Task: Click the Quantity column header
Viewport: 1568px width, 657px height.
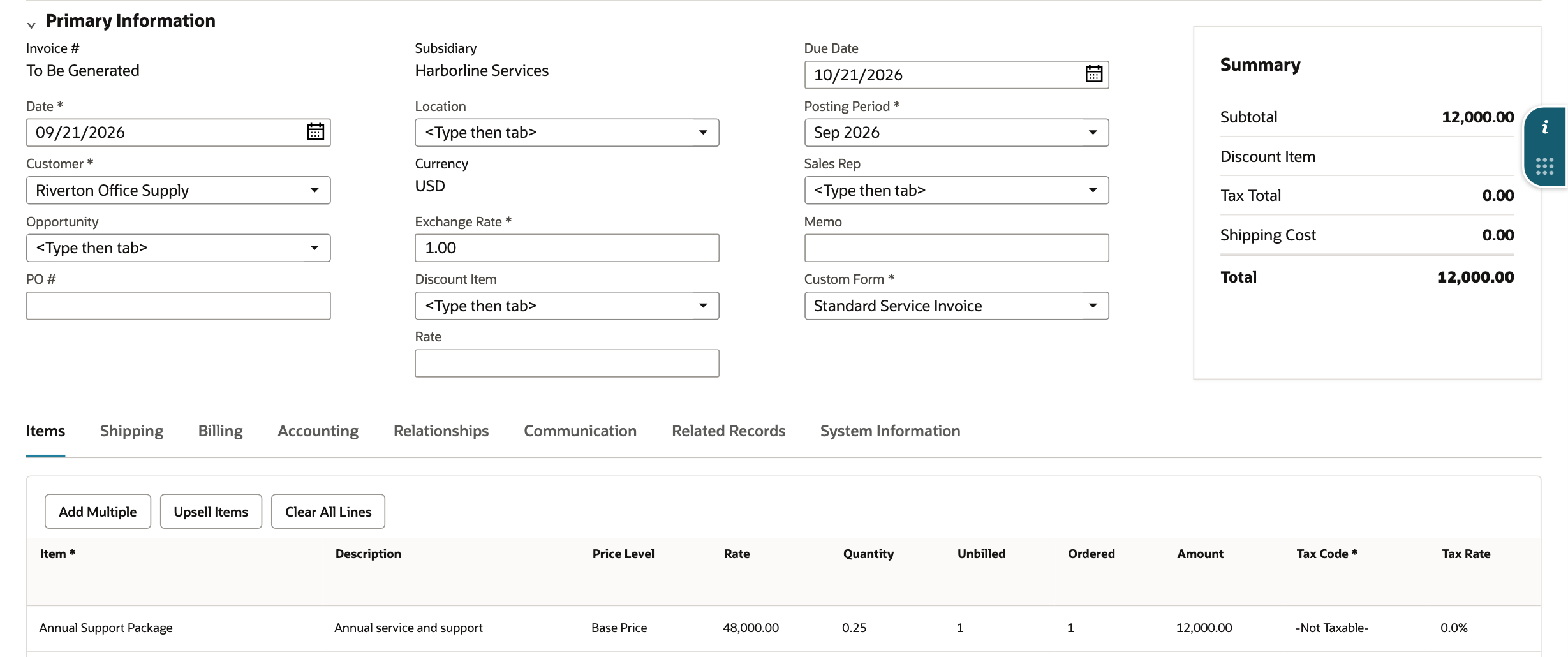Action: [x=868, y=554]
